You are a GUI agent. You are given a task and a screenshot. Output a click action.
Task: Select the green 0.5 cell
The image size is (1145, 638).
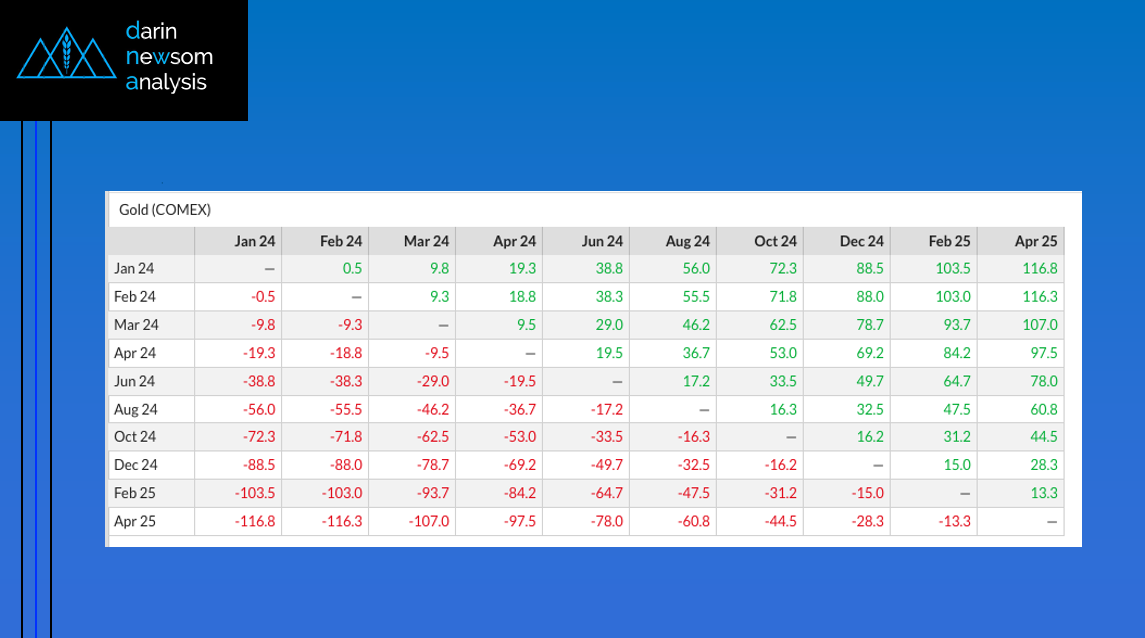(x=352, y=269)
